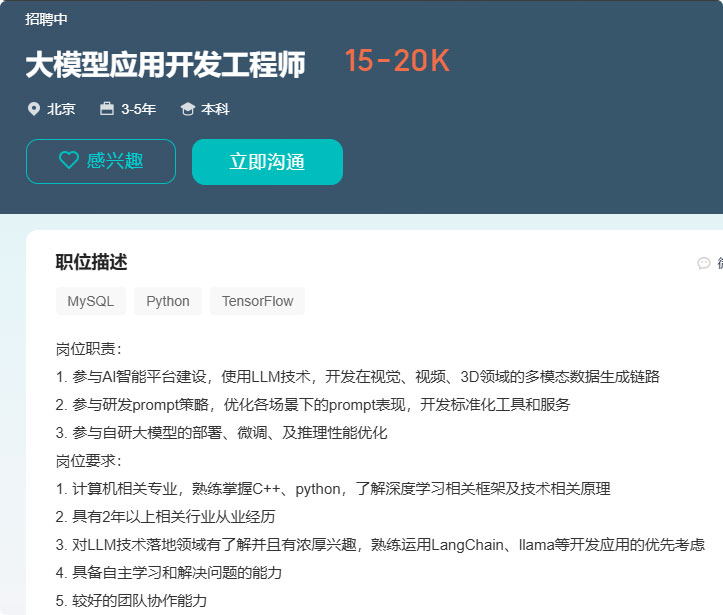
Task: Click the chat bubble icon near 职位描述
Action: coord(704,263)
